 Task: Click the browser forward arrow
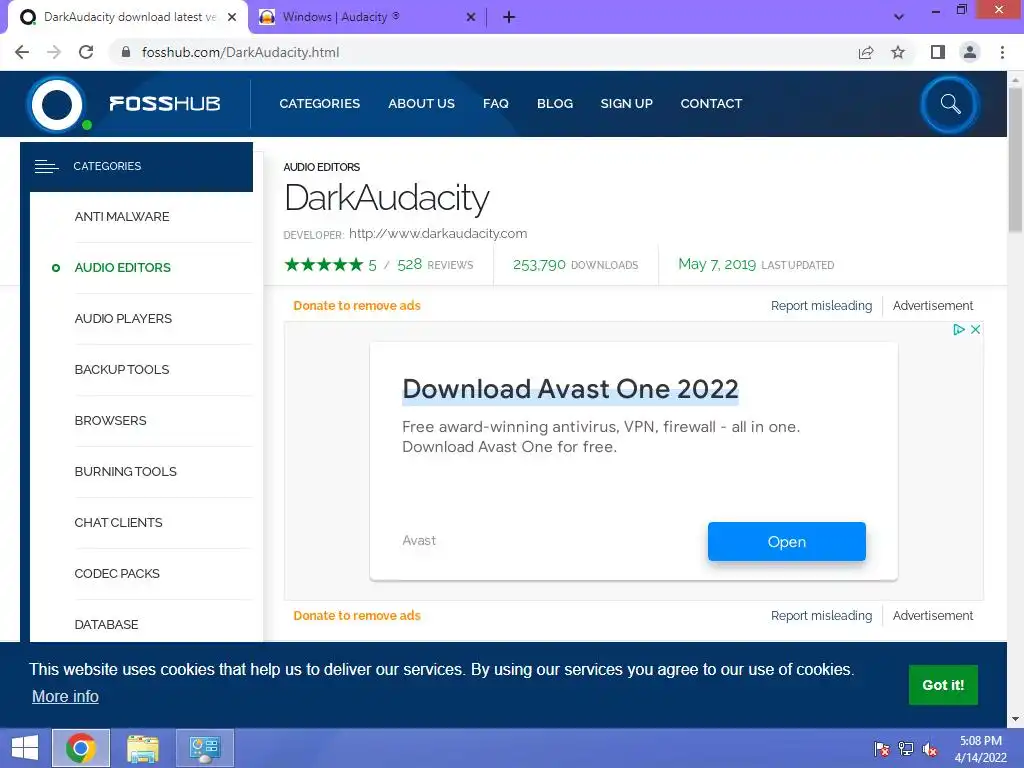(54, 52)
